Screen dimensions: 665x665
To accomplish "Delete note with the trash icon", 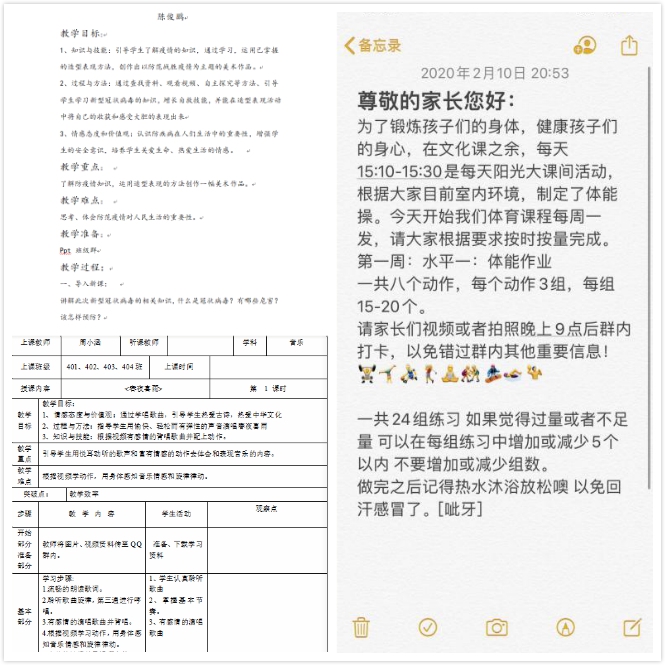I will (361, 627).
